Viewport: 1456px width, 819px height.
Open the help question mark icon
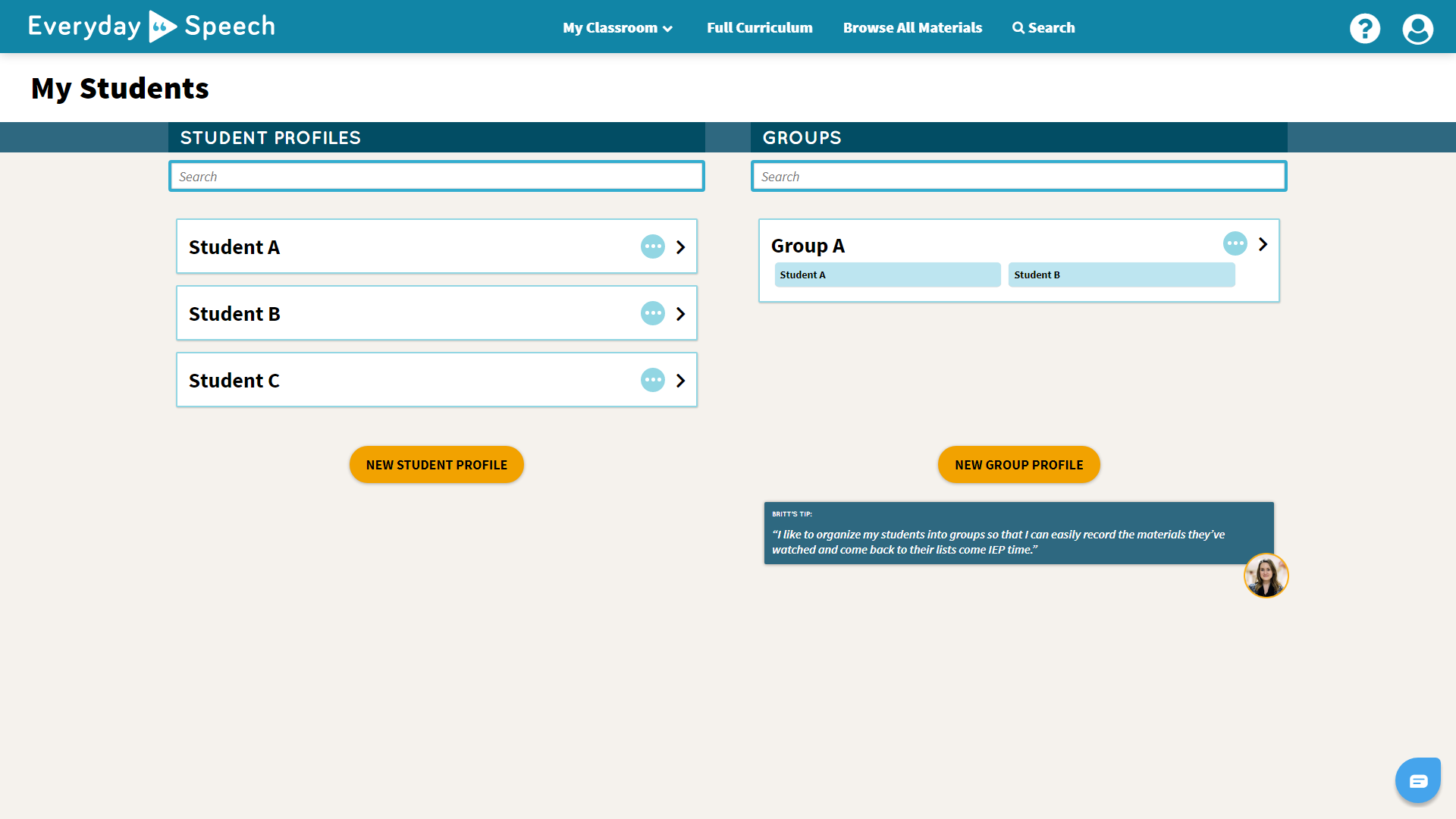[x=1365, y=29]
